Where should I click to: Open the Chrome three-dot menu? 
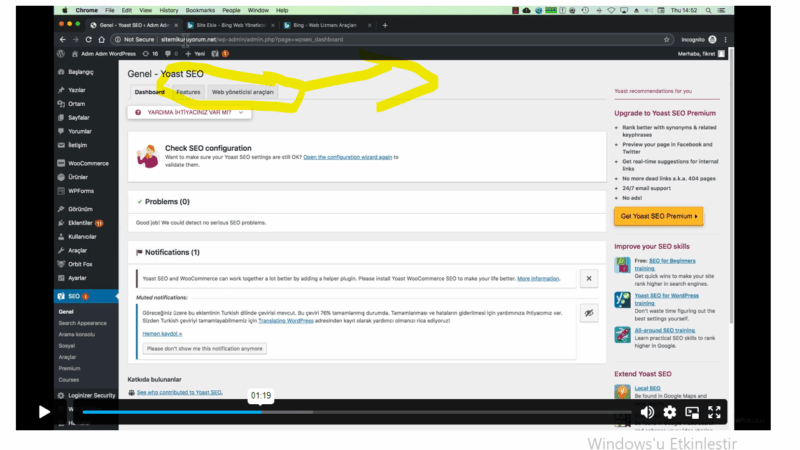722,40
